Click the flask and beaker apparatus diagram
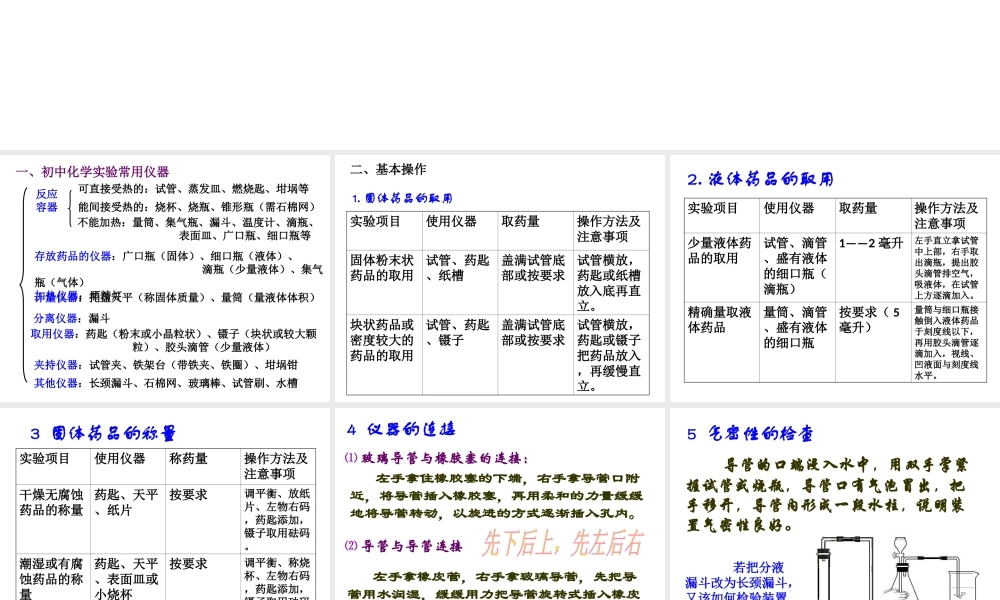The width and height of the screenshot is (1000, 600). (x=931, y=569)
